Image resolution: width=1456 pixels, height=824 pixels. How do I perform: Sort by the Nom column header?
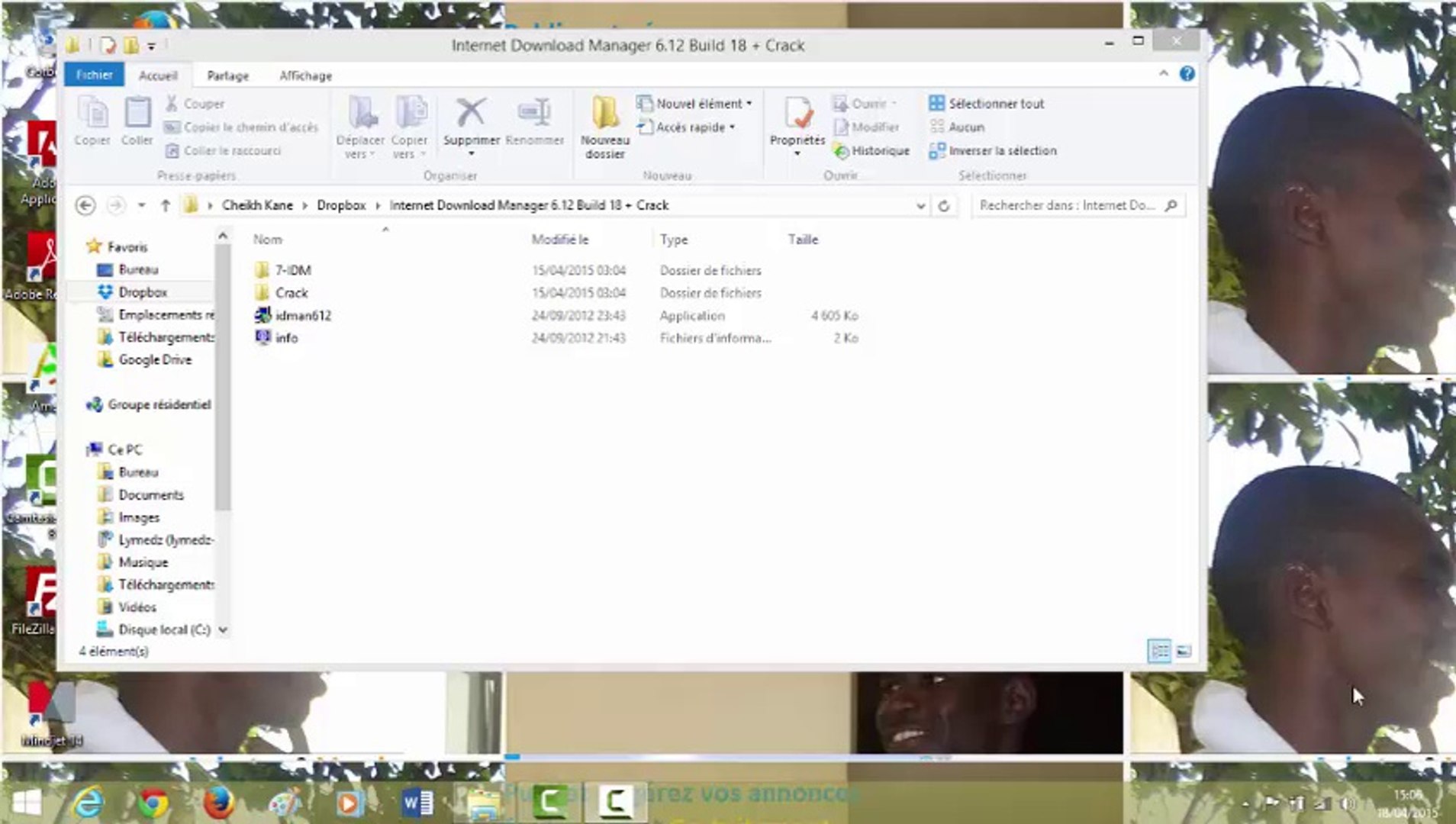pos(268,240)
